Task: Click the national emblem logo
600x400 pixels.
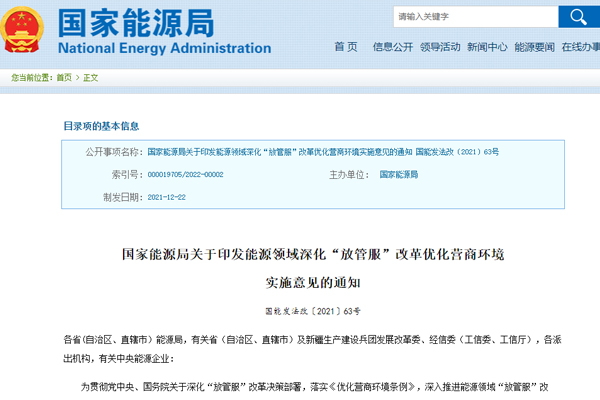Action: pyautogui.click(x=25, y=31)
